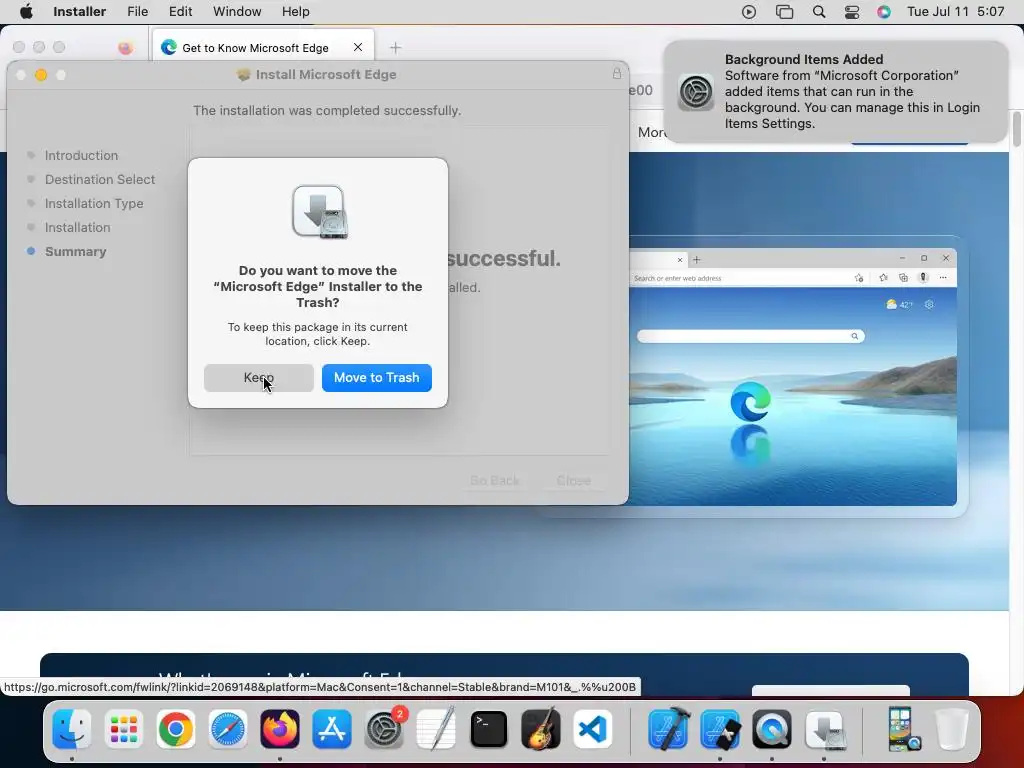The width and height of the screenshot is (1024, 768).
Task: Open App Store from the Dock
Action: [332, 729]
